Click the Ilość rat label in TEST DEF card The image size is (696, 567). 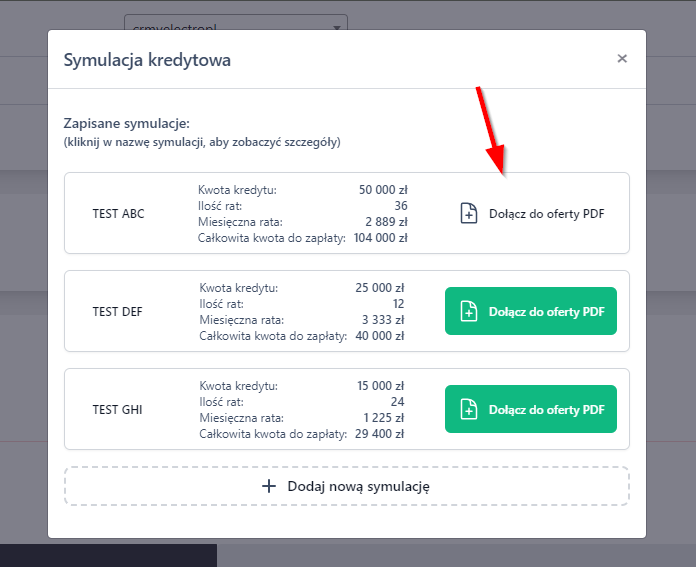click(222, 303)
